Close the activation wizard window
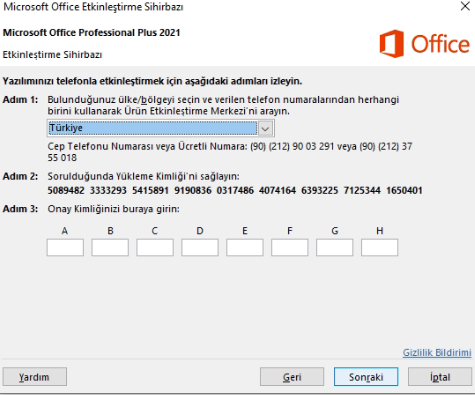 click(465, 6)
